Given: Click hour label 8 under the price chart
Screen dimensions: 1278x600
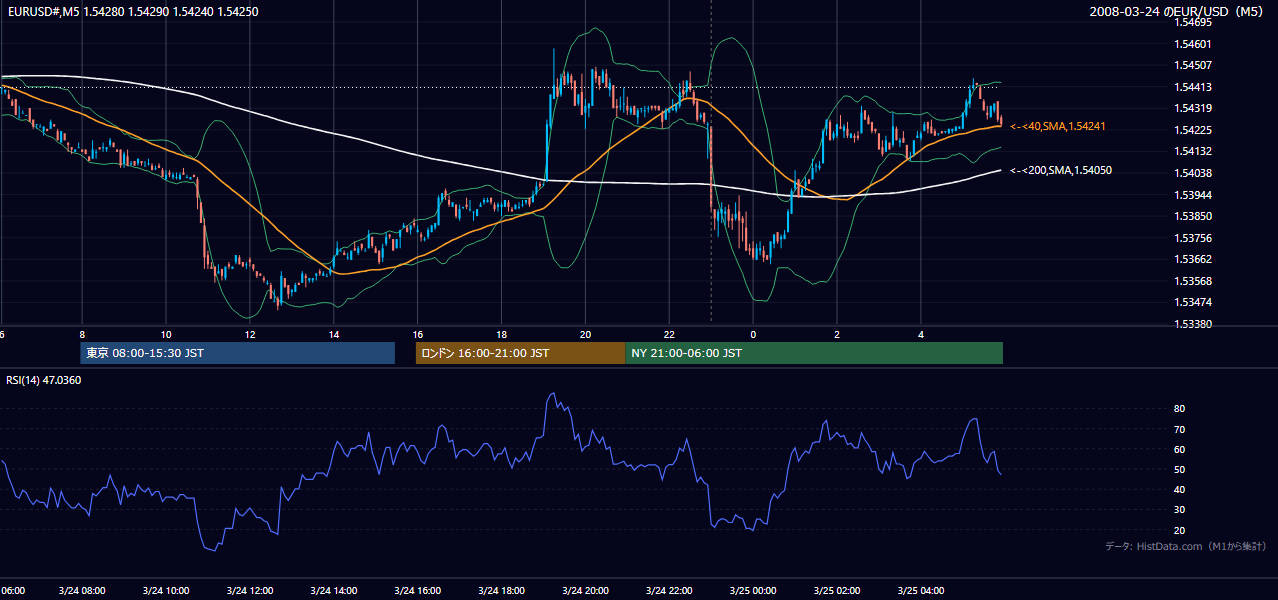Looking at the screenshot, I should tap(82, 335).
